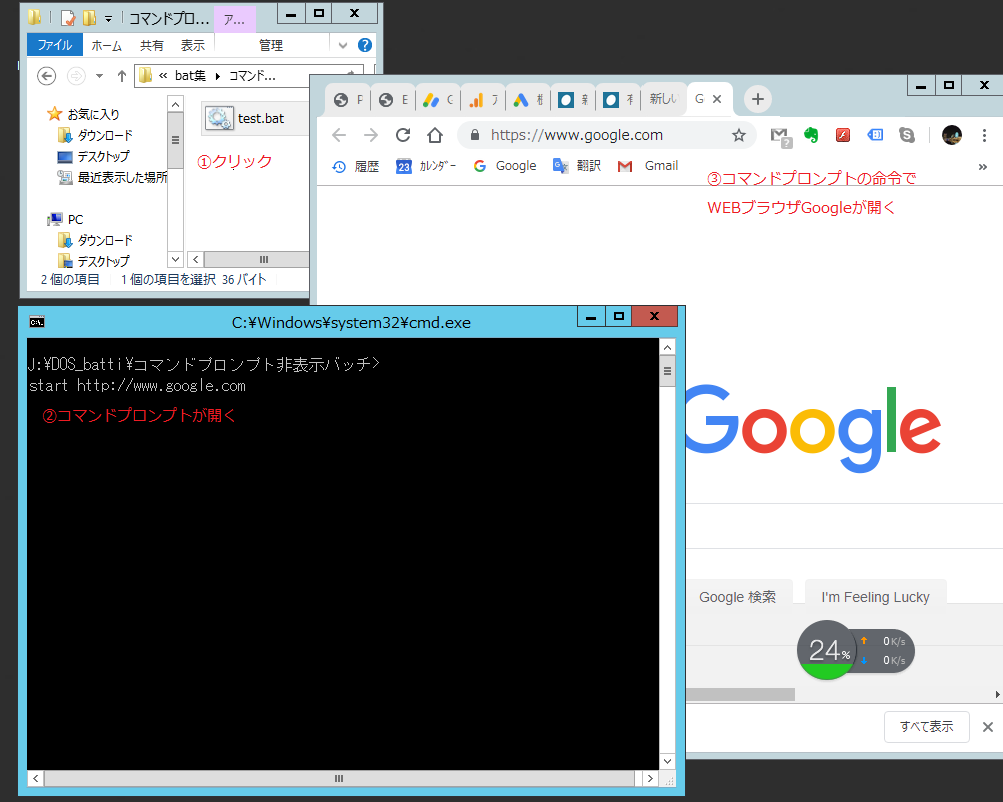Click Explorer back navigation arrow
The image size is (1003, 802).
[46, 76]
